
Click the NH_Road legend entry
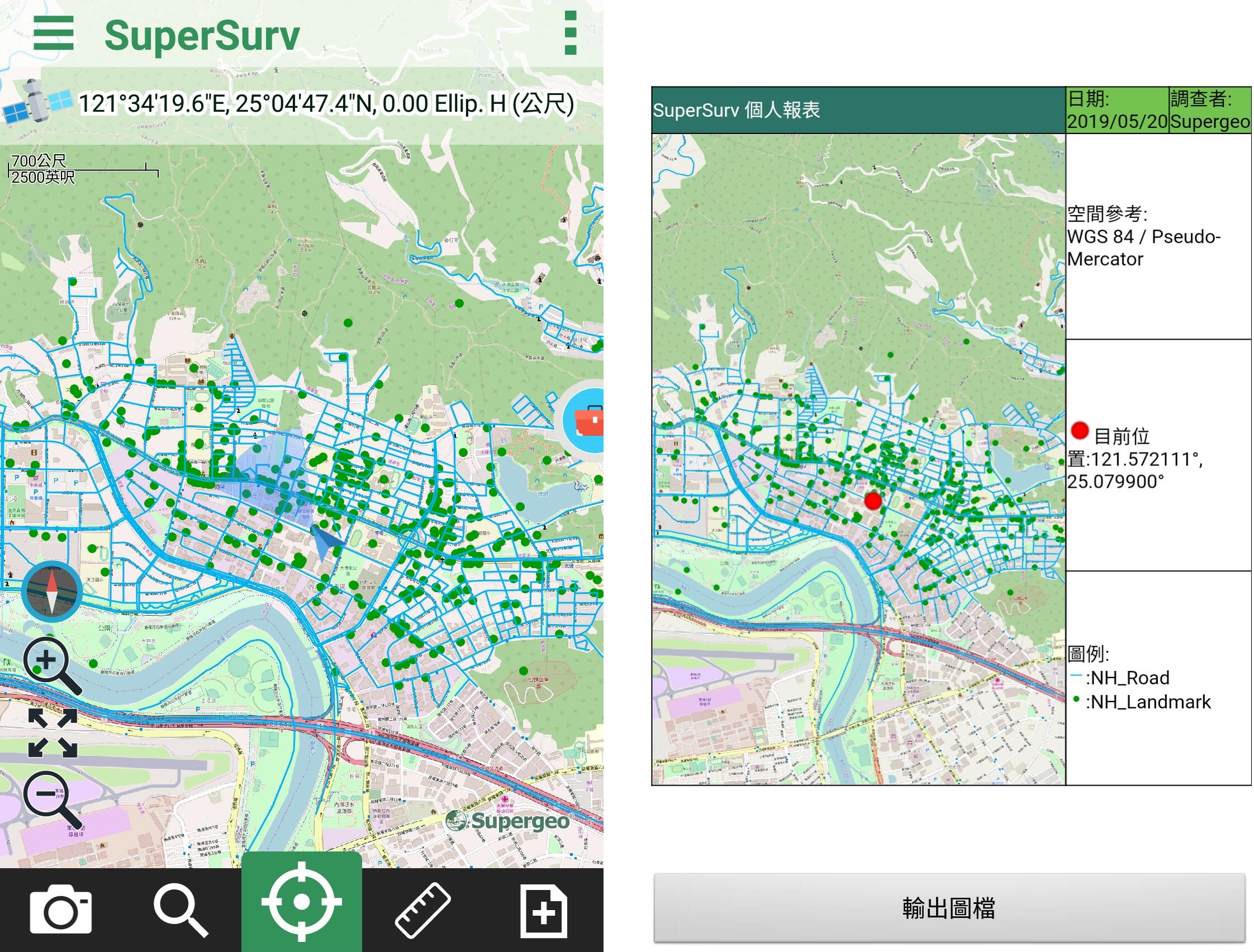point(1120,678)
